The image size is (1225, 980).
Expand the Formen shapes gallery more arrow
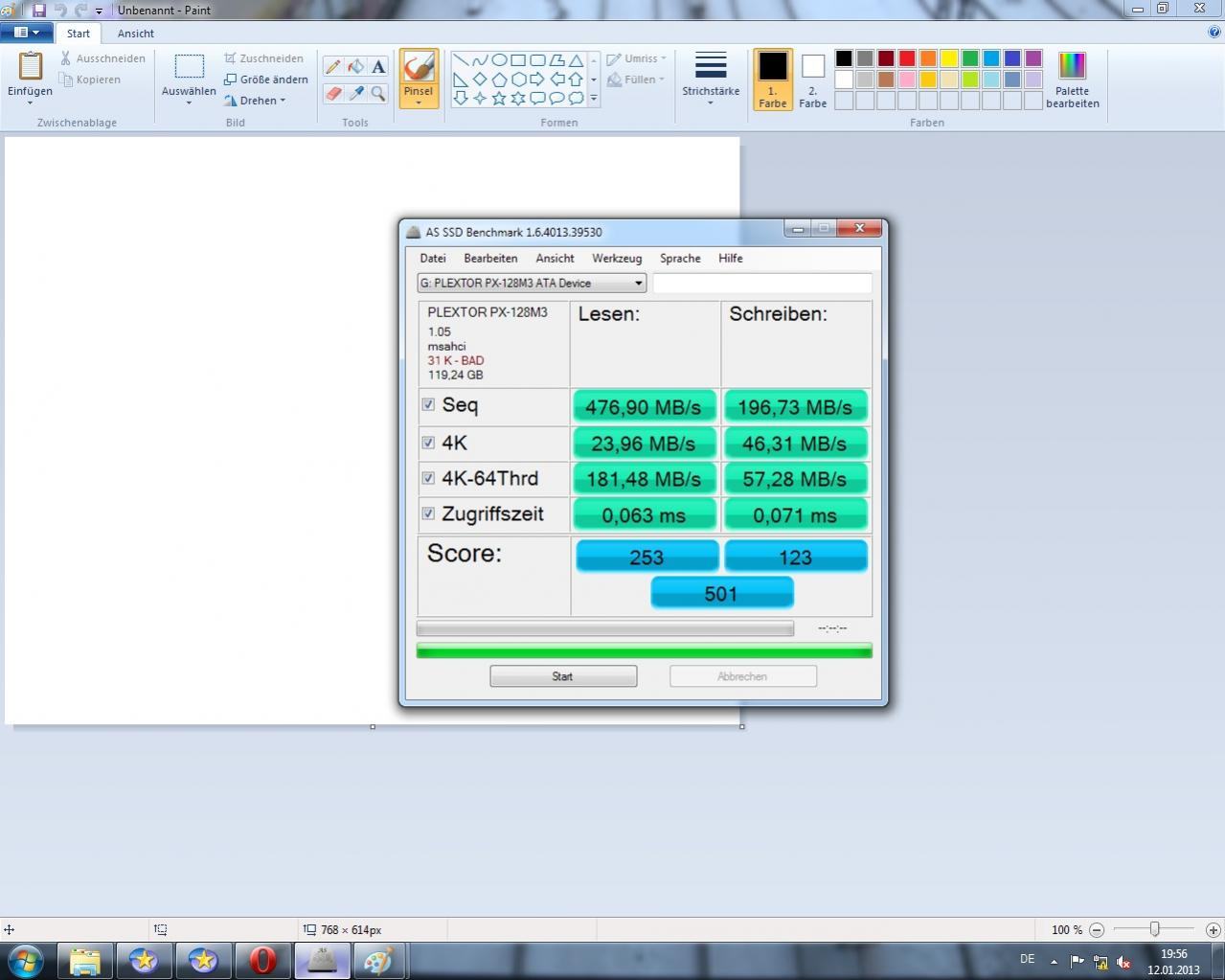tap(594, 98)
